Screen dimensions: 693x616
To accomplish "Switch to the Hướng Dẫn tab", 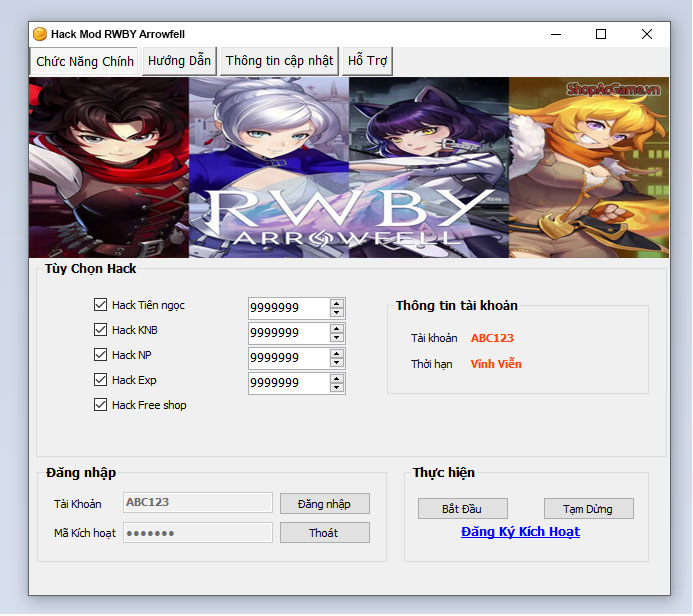I will coord(179,61).
